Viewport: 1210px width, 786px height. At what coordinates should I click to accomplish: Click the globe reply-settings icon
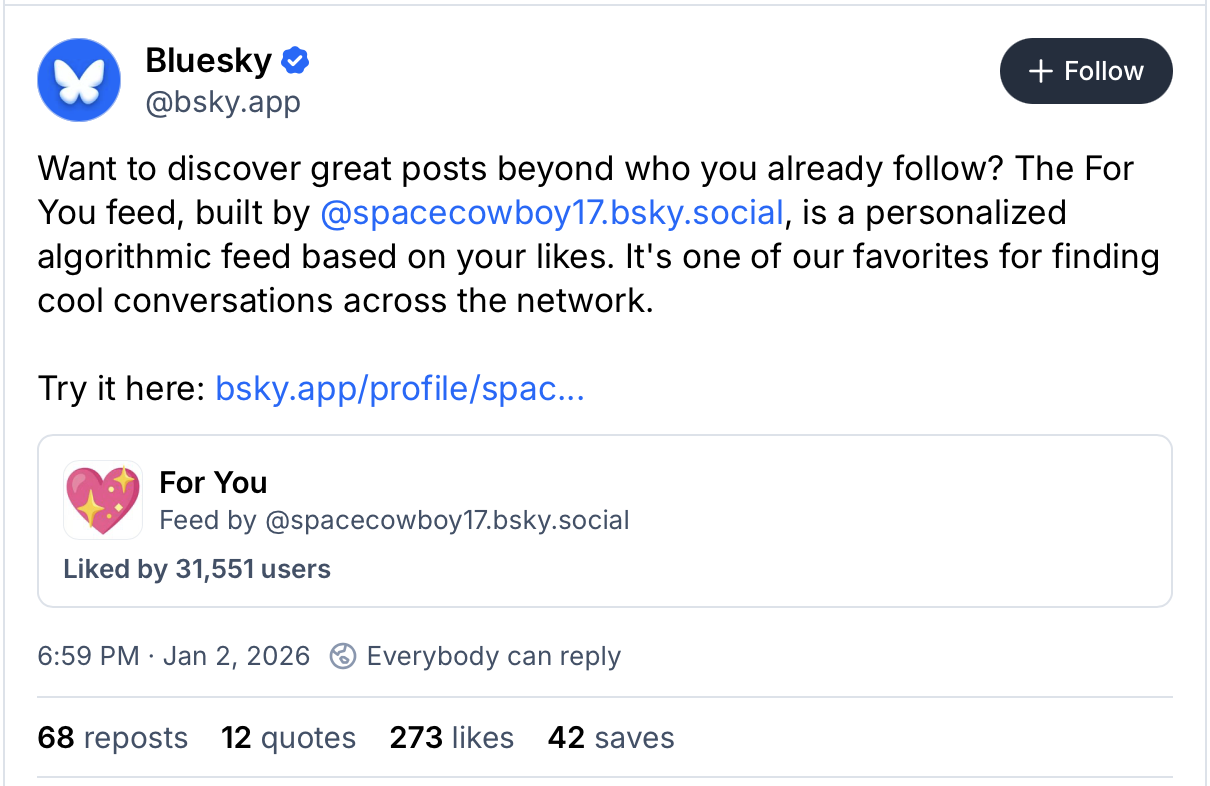343,657
